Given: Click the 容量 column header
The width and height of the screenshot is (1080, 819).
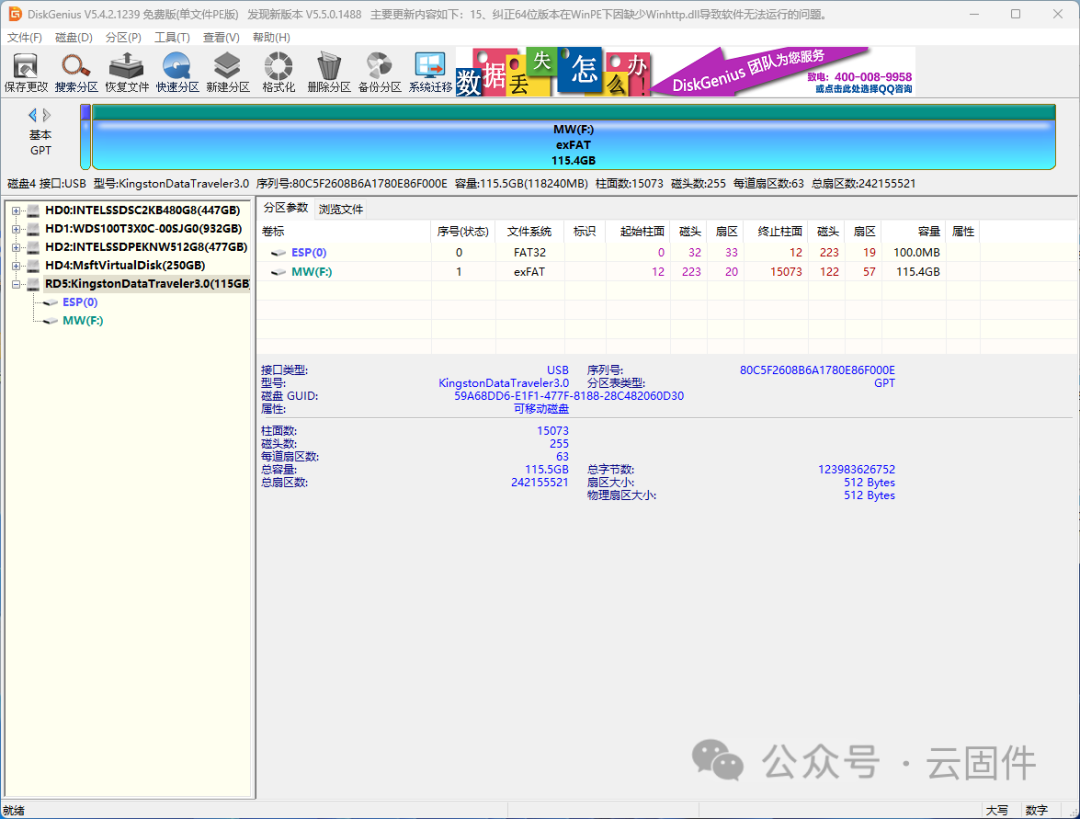Looking at the screenshot, I should pos(913,231).
